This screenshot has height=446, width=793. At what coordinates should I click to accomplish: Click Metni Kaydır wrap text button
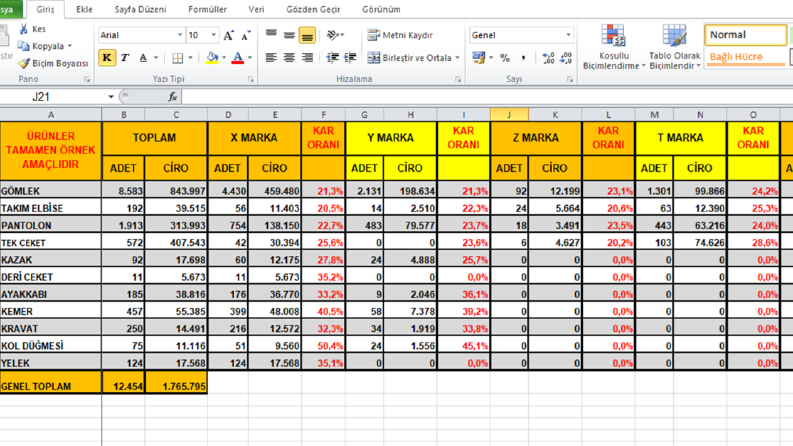point(400,35)
